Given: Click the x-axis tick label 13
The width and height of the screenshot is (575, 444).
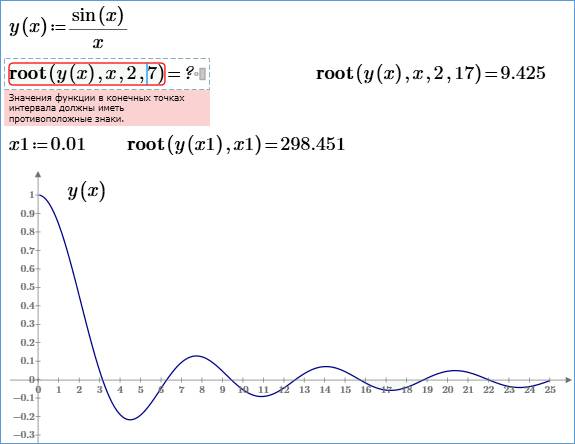Looking at the screenshot, I should coord(304,390).
